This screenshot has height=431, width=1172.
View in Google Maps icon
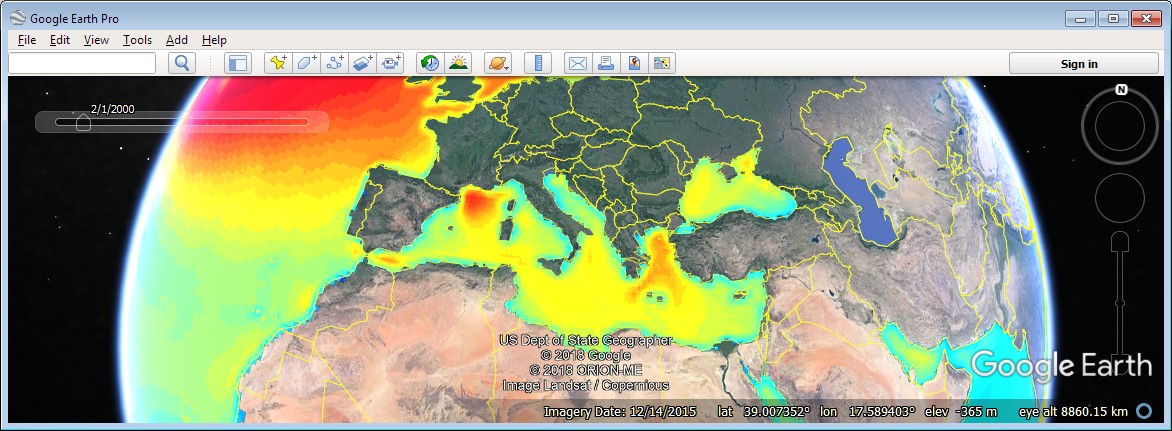pyautogui.click(x=634, y=63)
